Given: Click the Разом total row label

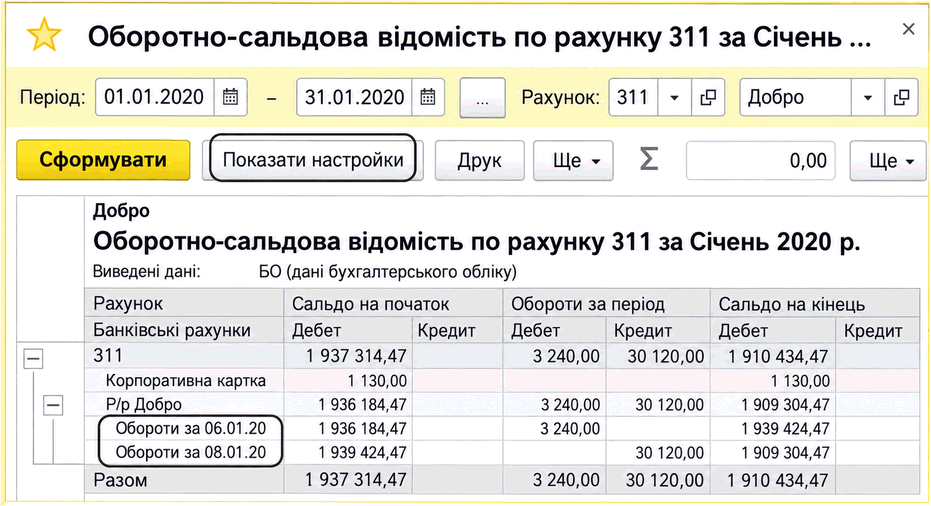Looking at the screenshot, I should pyautogui.click(x=121, y=480).
